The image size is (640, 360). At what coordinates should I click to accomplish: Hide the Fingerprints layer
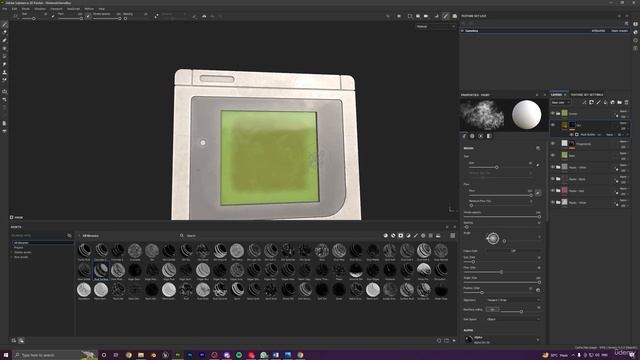[x=553, y=144]
